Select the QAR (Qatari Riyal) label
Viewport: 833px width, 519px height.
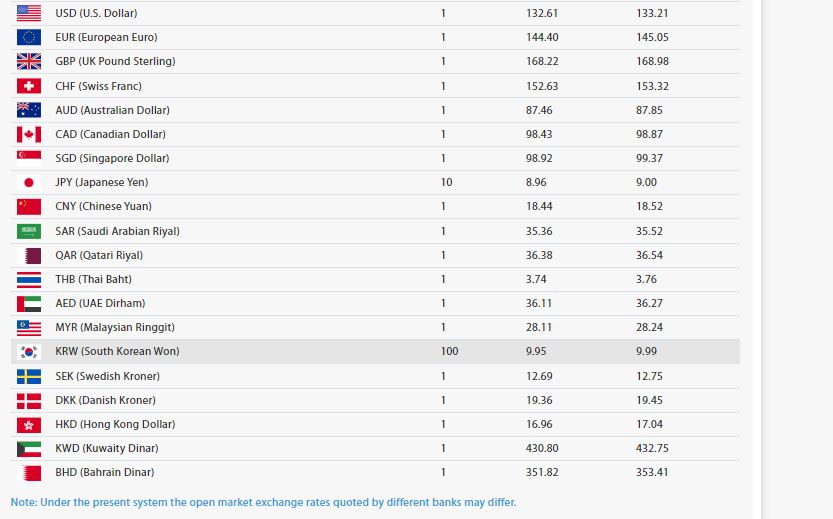click(x=99, y=255)
